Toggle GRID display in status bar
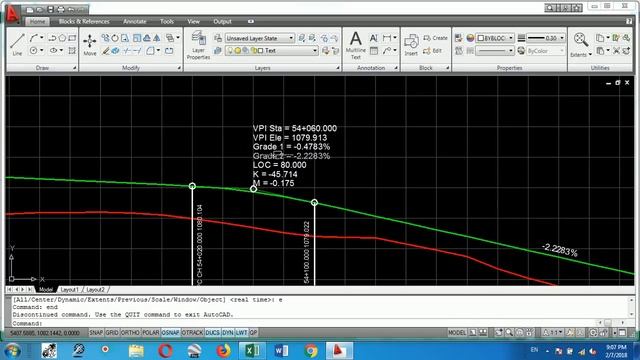640x360 pixels. click(x=112, y=333)
